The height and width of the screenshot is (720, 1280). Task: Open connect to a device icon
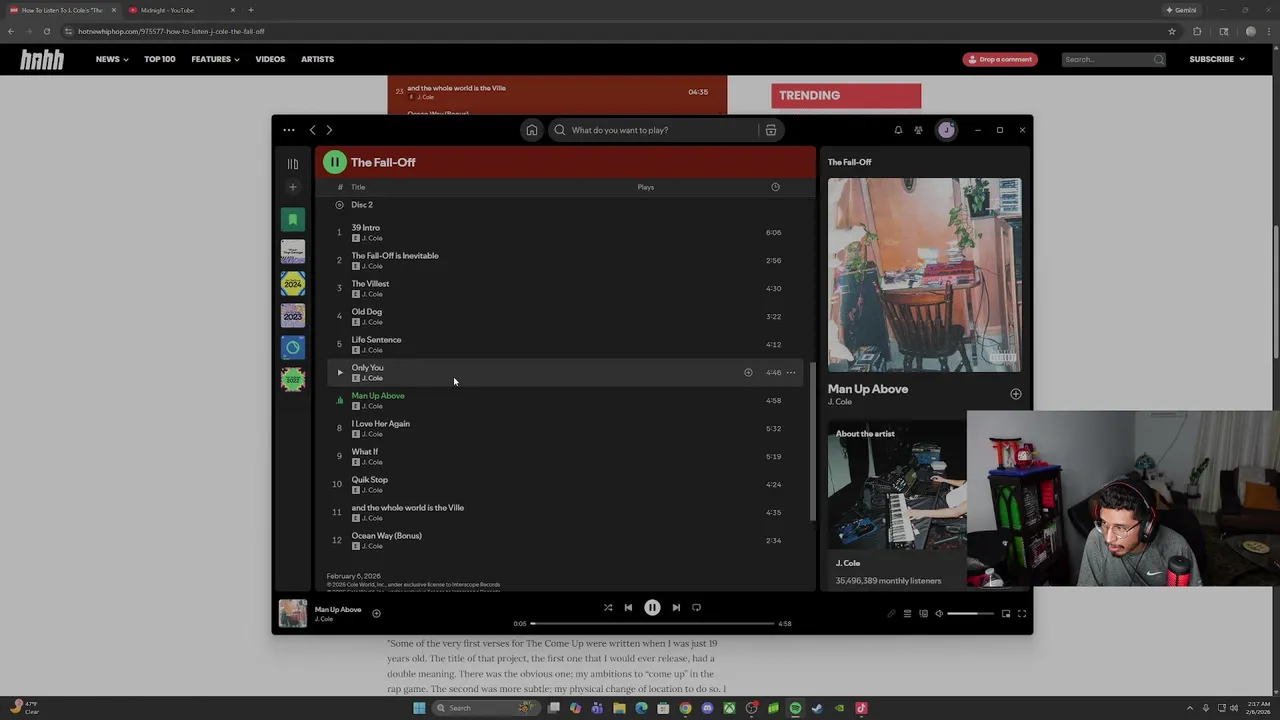(x=923, y=614)
